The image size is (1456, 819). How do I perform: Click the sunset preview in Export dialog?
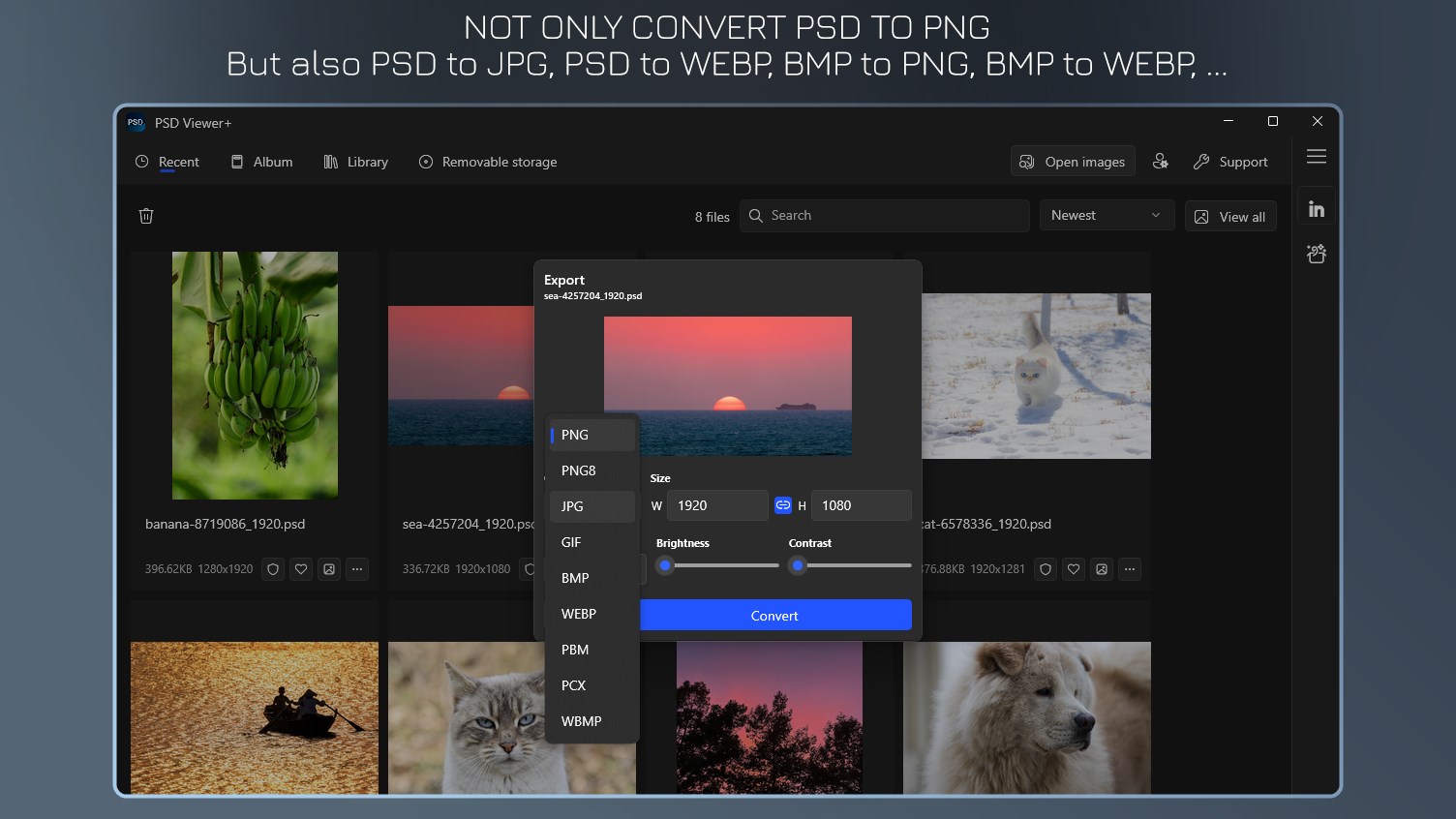click(728, 385)
